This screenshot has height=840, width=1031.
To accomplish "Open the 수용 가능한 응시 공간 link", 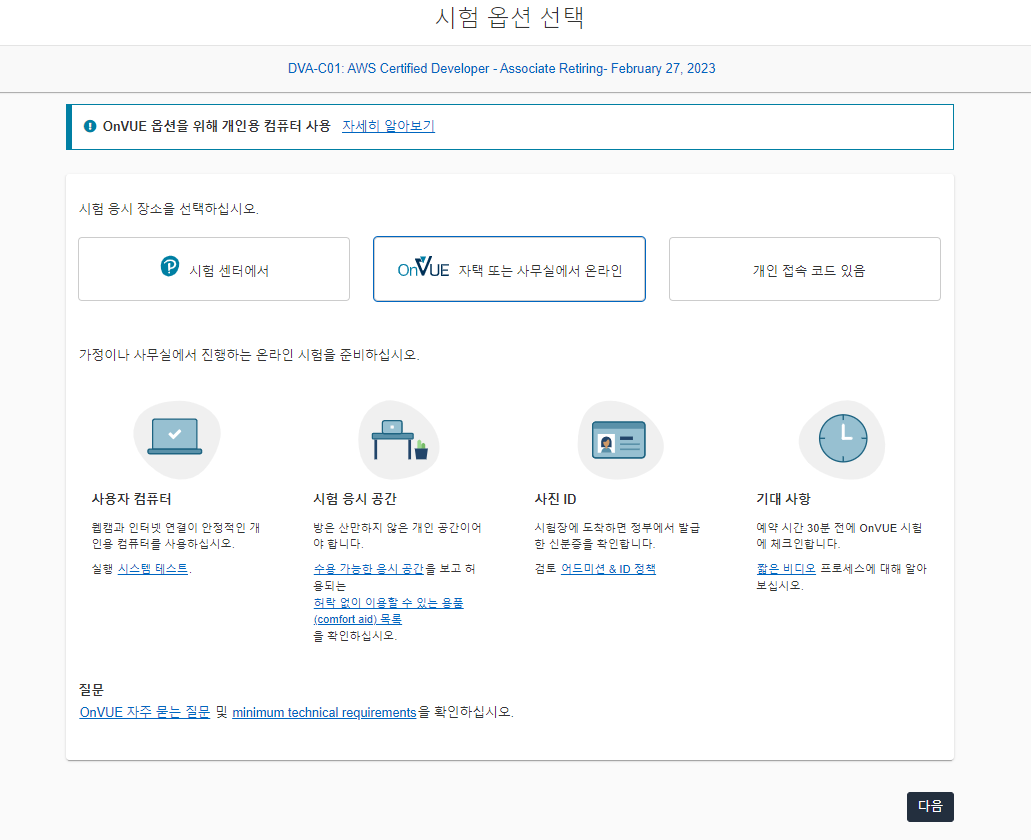I will [369, 569].
